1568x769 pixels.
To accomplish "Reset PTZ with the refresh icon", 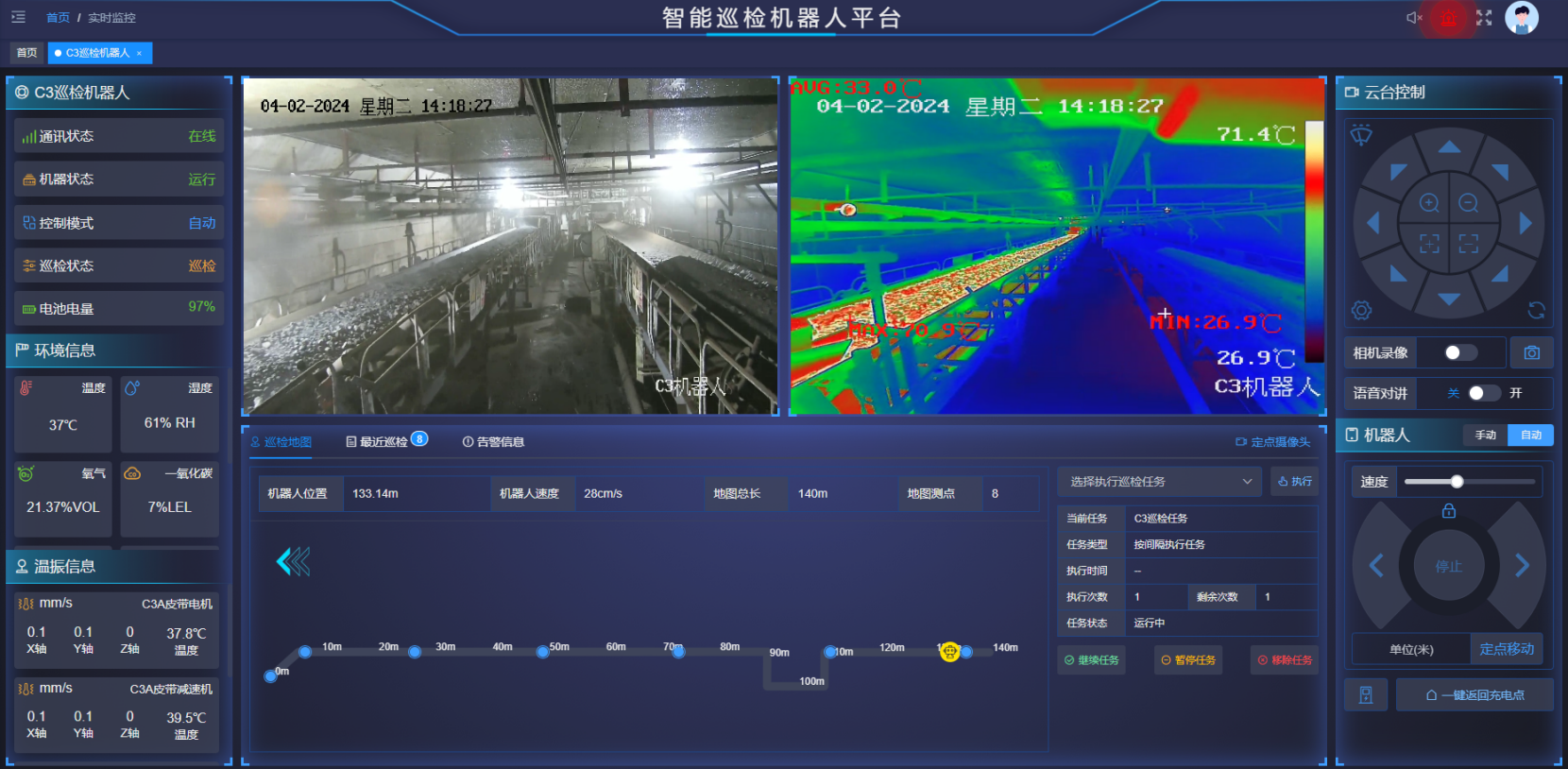I will (x=1536, y=310).
